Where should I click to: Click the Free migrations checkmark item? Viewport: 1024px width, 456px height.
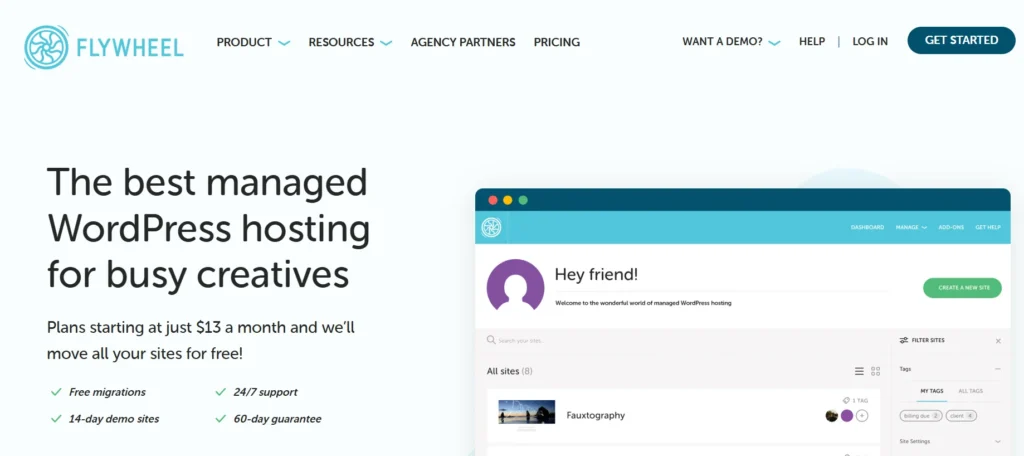pos(98,392)
